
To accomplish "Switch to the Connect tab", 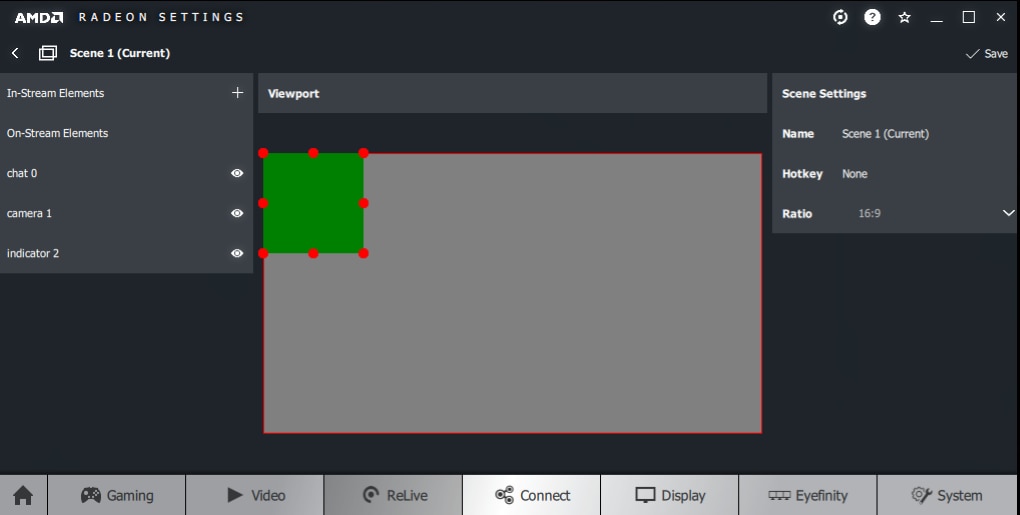I will click(532, 495).
